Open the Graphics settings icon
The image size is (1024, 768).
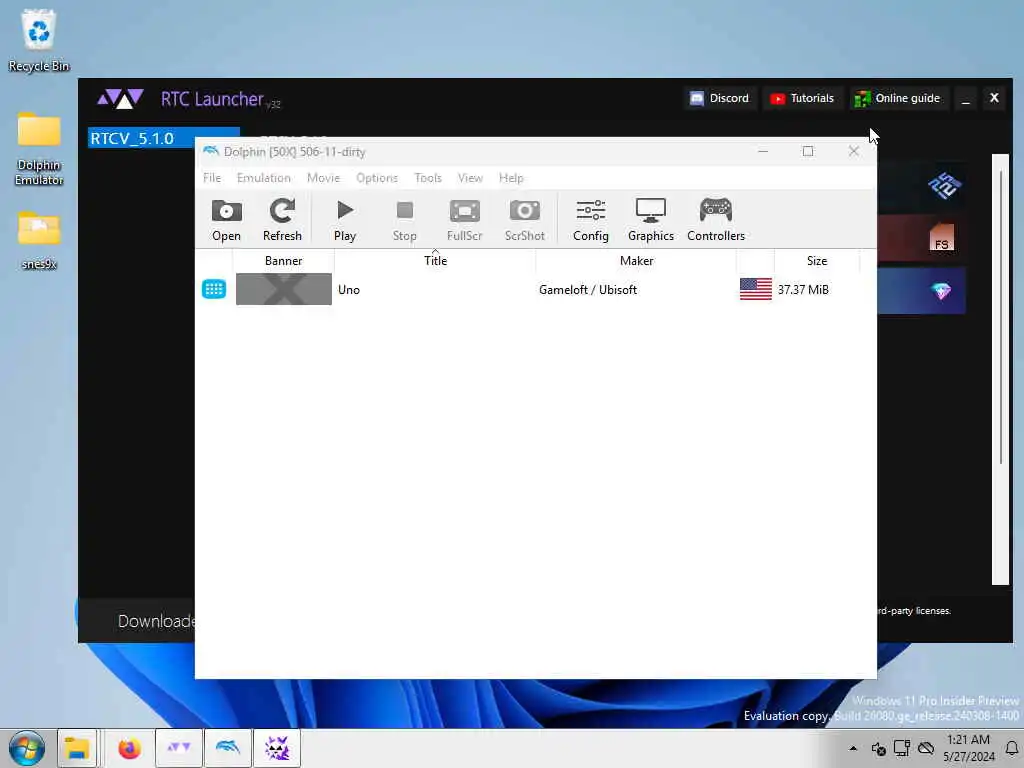(650, 220)
